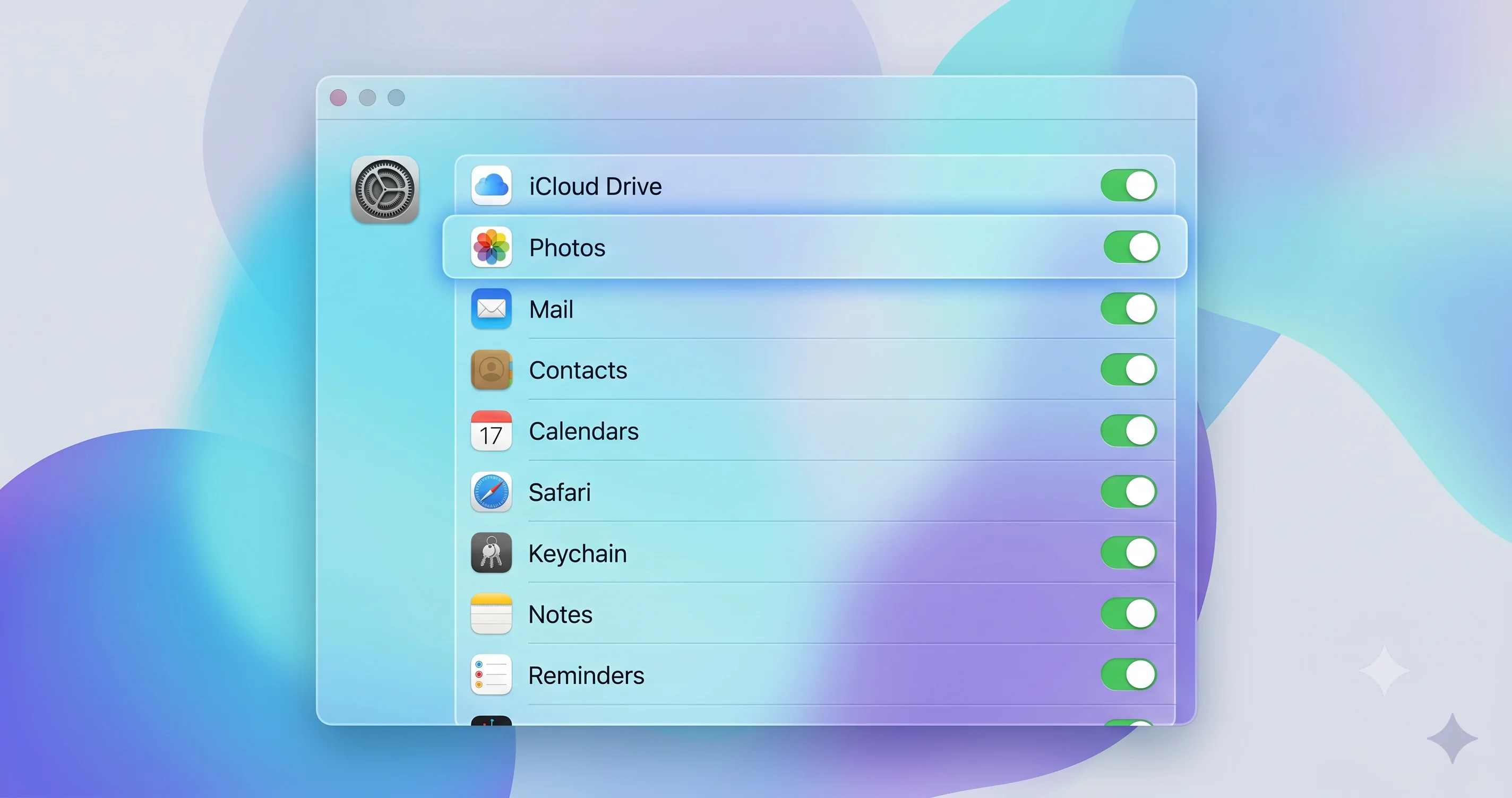The width and height of the screenshot is (1512, 798).
Task: Click the Contacts address book icon
Action: click(x=491, y=370)
